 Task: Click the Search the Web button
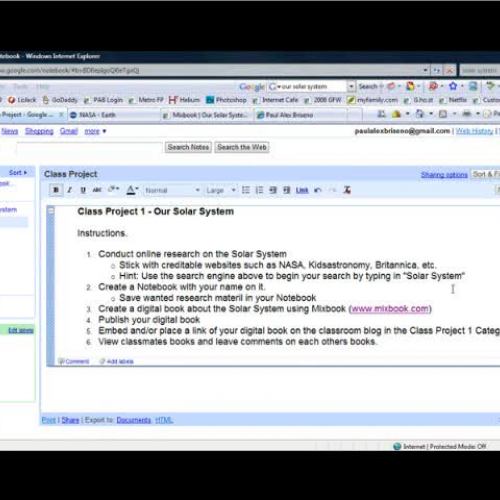[242, 147]
